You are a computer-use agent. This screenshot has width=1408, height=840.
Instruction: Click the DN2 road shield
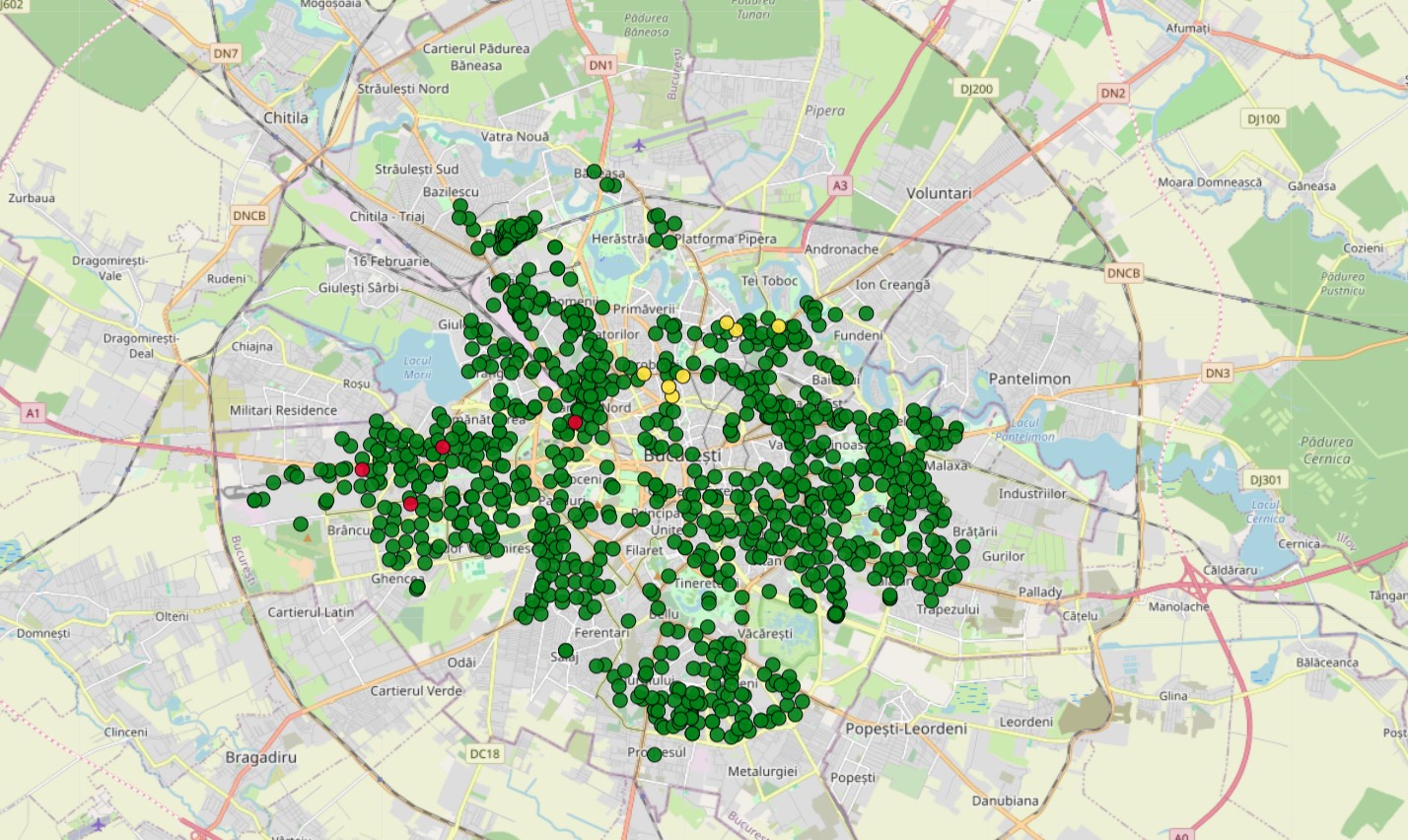coord(1113,94)
